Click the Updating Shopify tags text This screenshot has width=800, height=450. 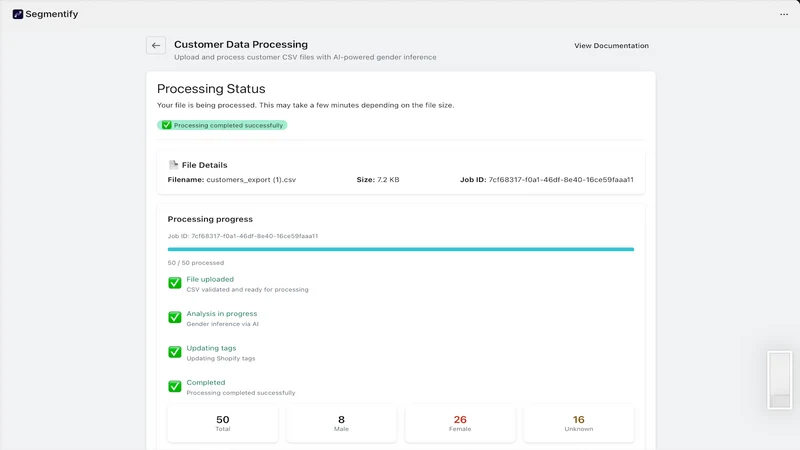tap(221, 358)
